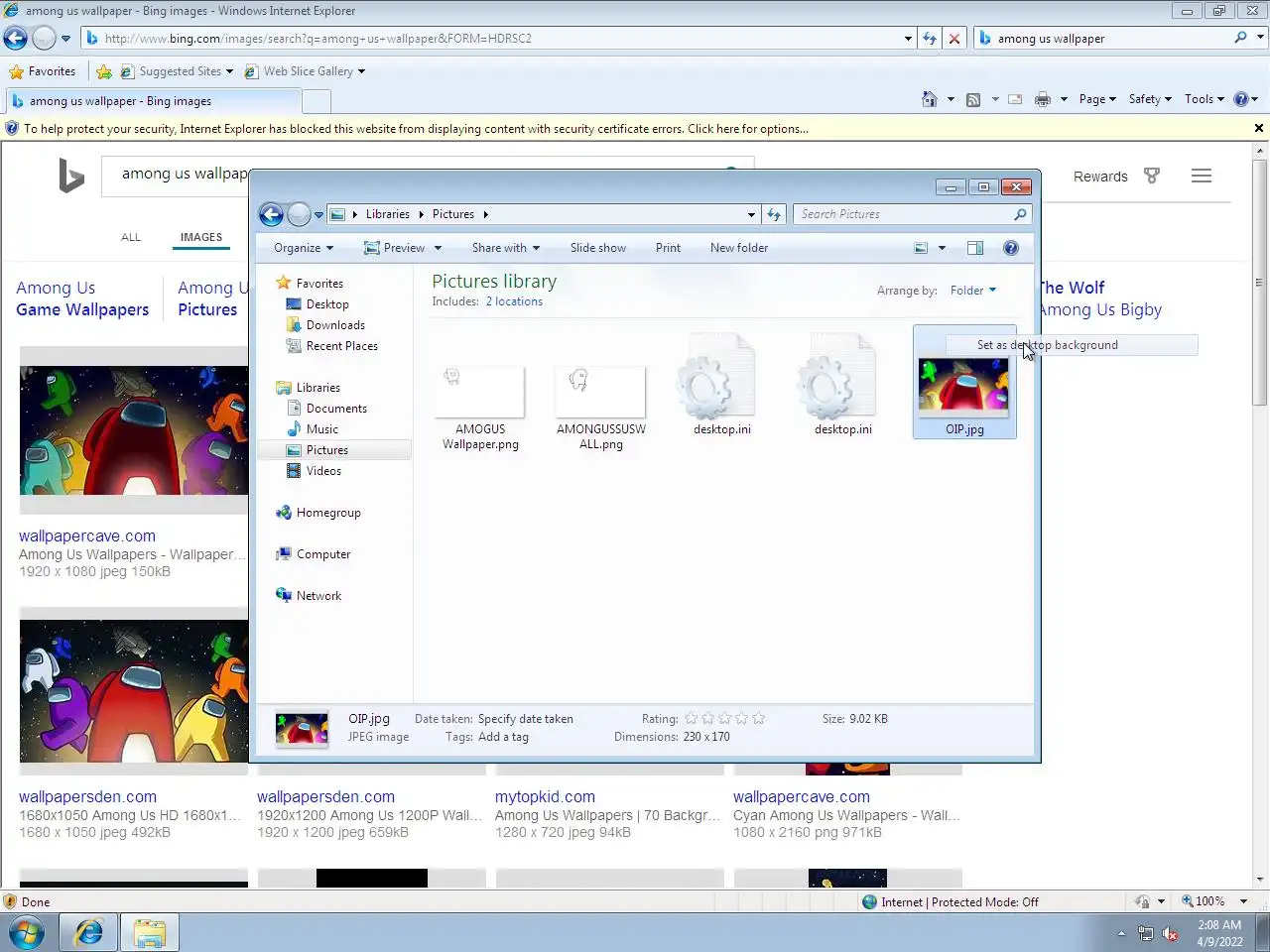Click the Windows Start button
This screenshot has width=1270, height=952.
click(x=27, y=932)
